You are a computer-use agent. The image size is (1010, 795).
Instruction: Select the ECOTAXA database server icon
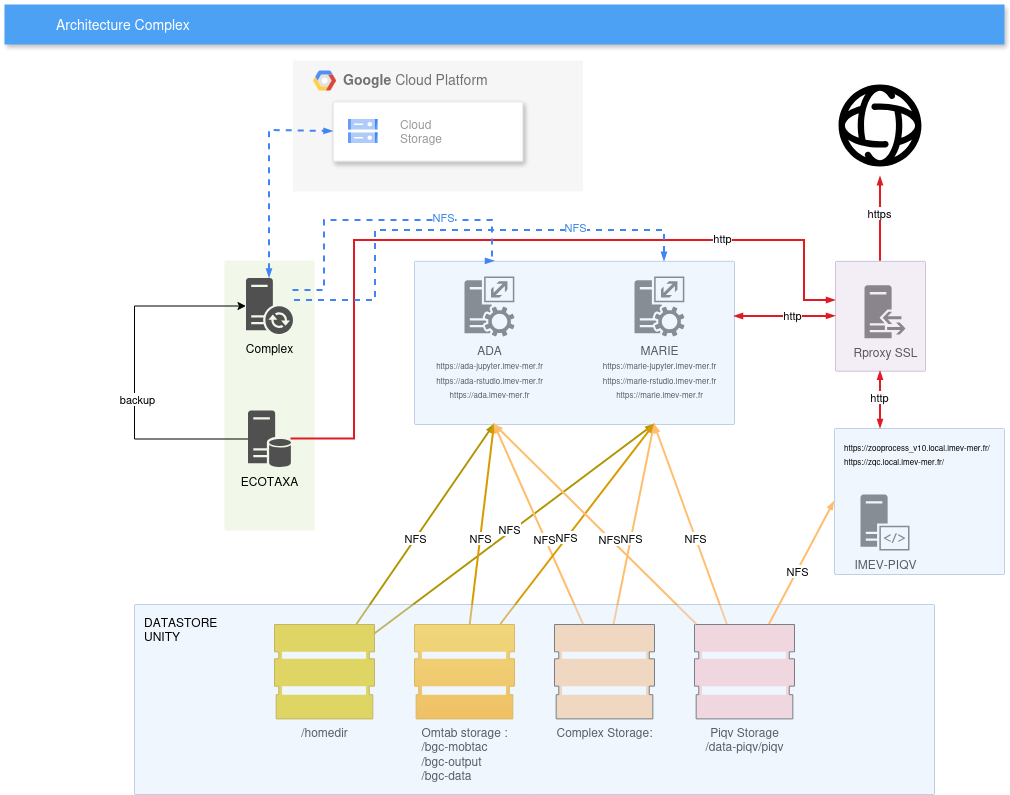pos(268,439)
